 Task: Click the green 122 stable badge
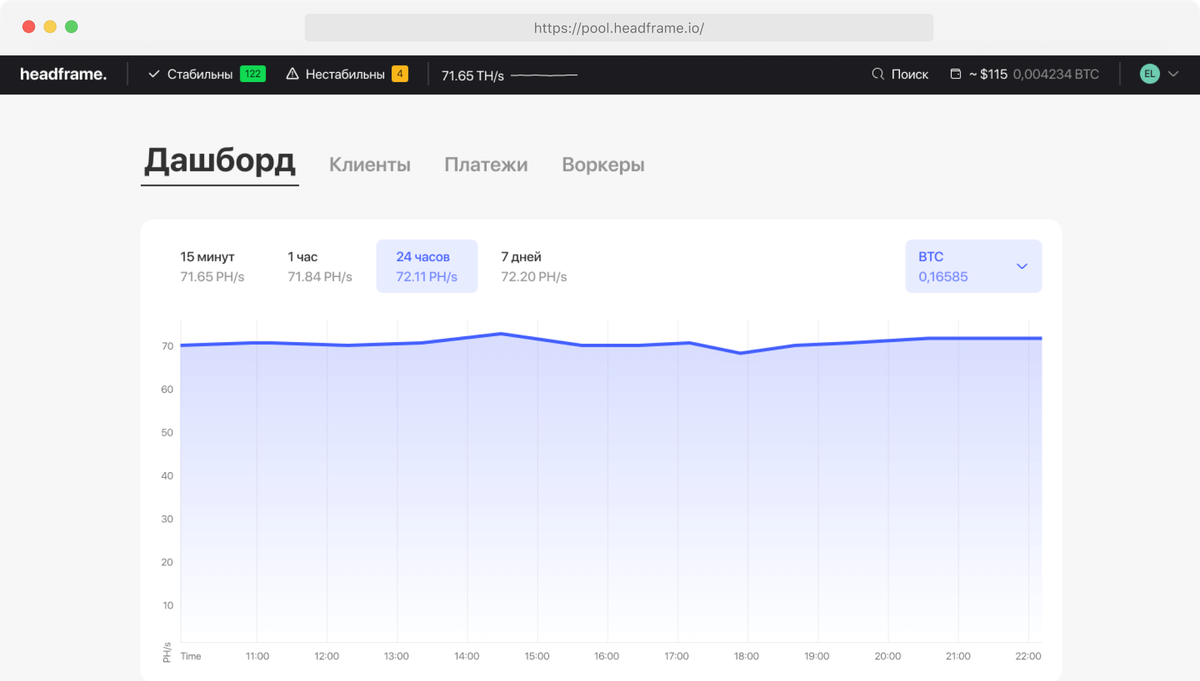pos(253,74)
